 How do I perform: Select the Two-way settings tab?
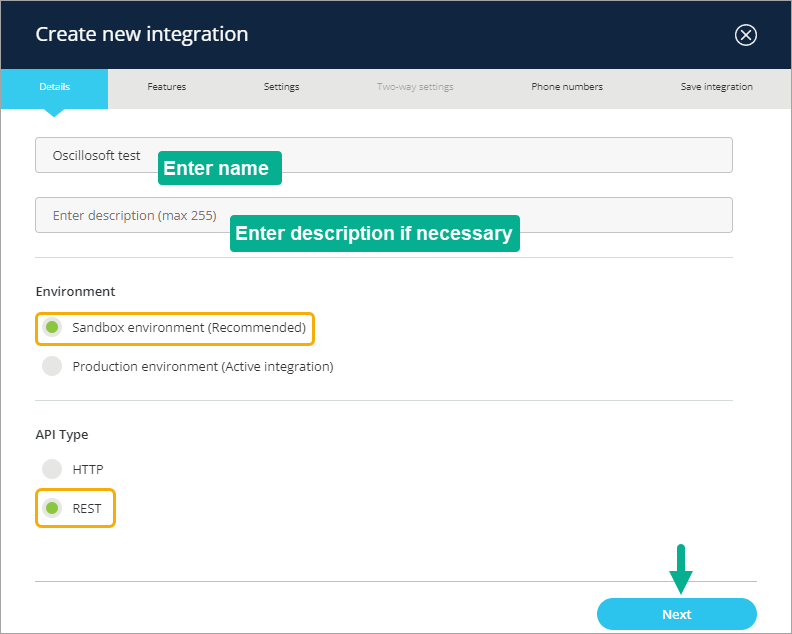415,87
